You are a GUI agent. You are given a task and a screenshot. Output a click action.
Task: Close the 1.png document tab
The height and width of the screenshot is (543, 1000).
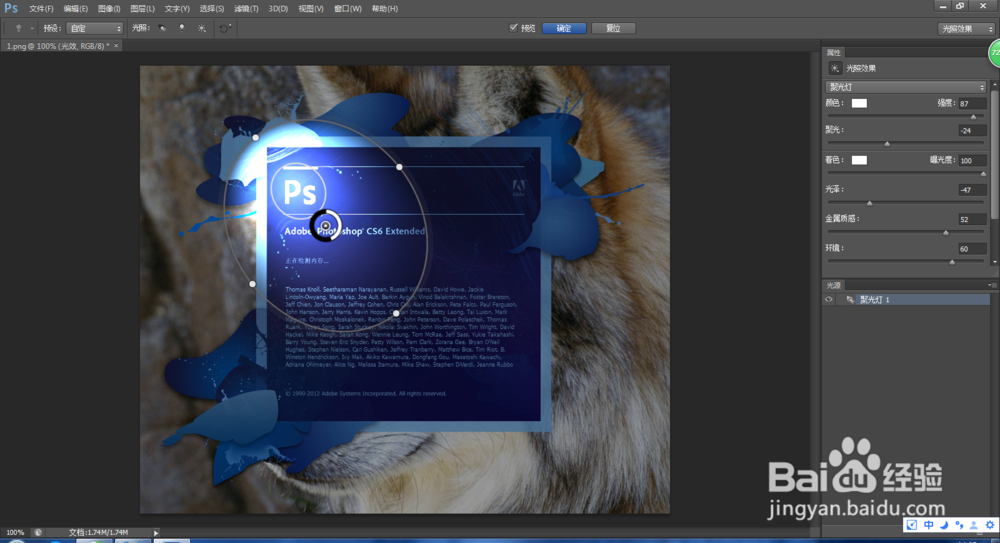pos(116,46)
